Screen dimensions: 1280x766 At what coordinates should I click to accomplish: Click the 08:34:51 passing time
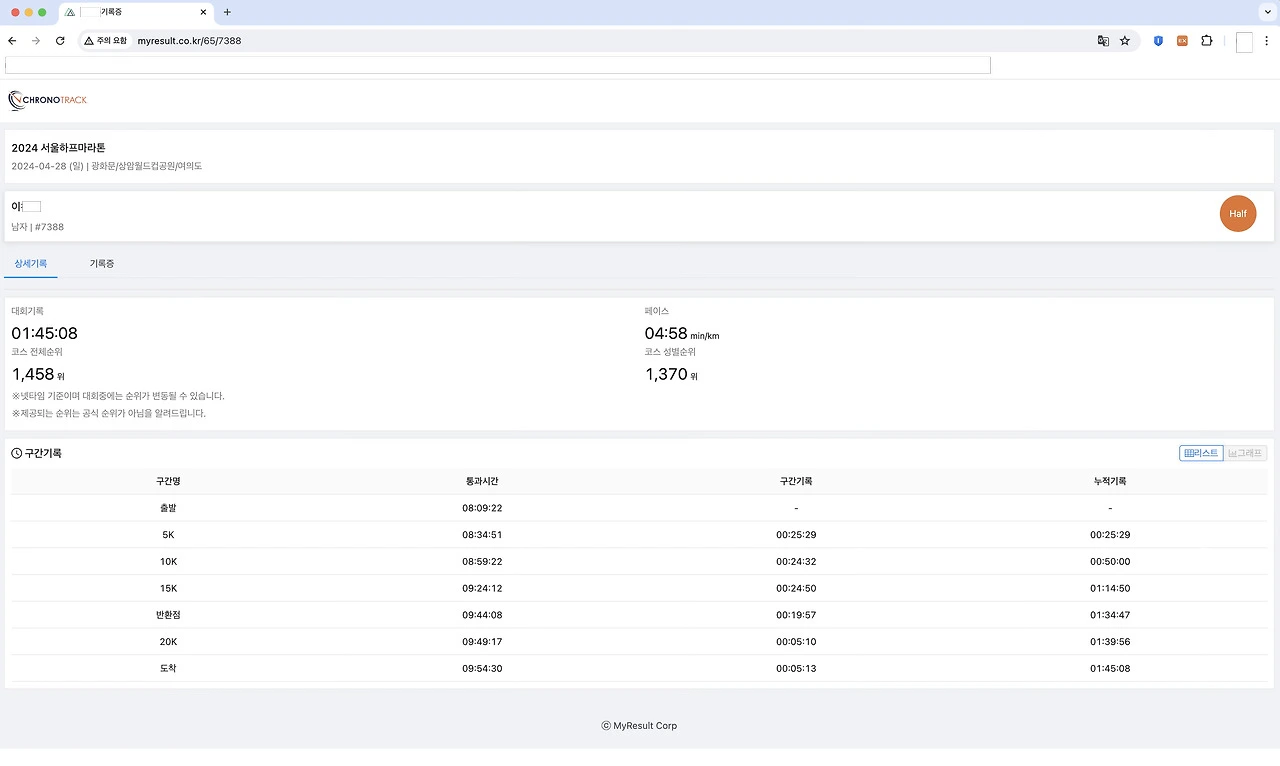point(482,535)
